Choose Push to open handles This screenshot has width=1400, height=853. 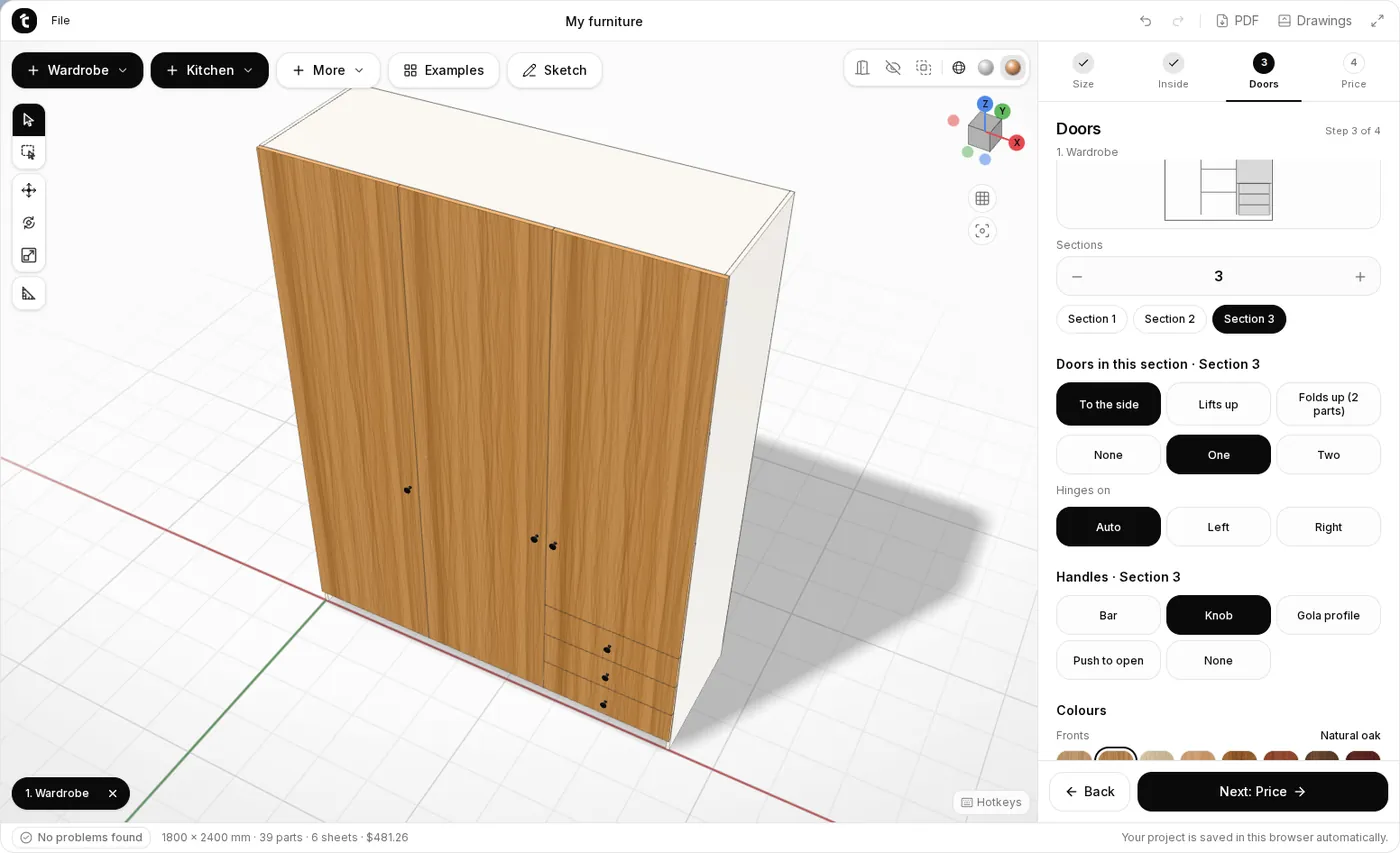[1109, 660]
